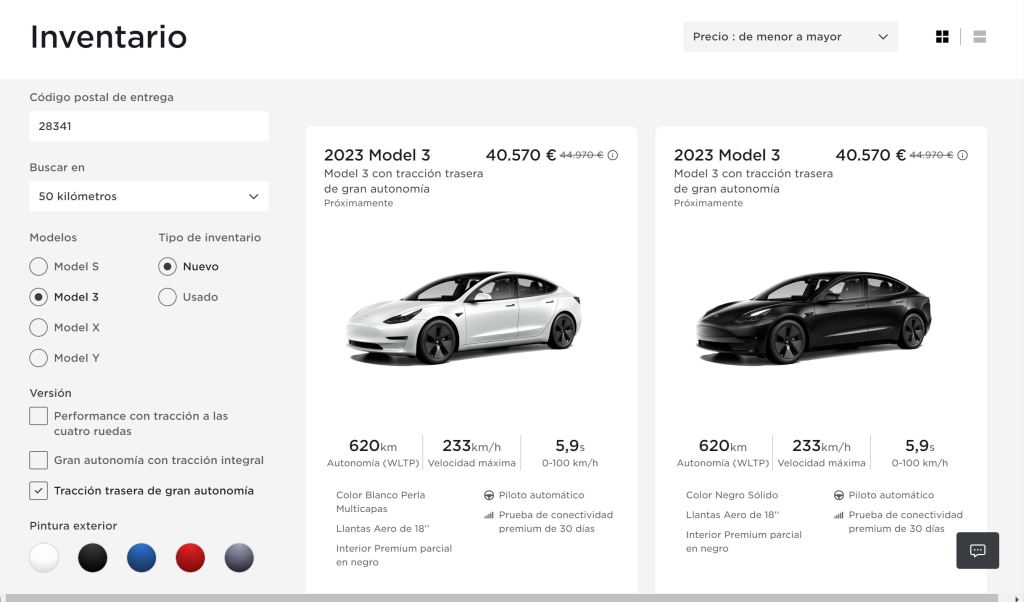Viewport: 1024px width, 602px height.
Task: Open the white 2023 Model 3 title
Action: [377, 155]
